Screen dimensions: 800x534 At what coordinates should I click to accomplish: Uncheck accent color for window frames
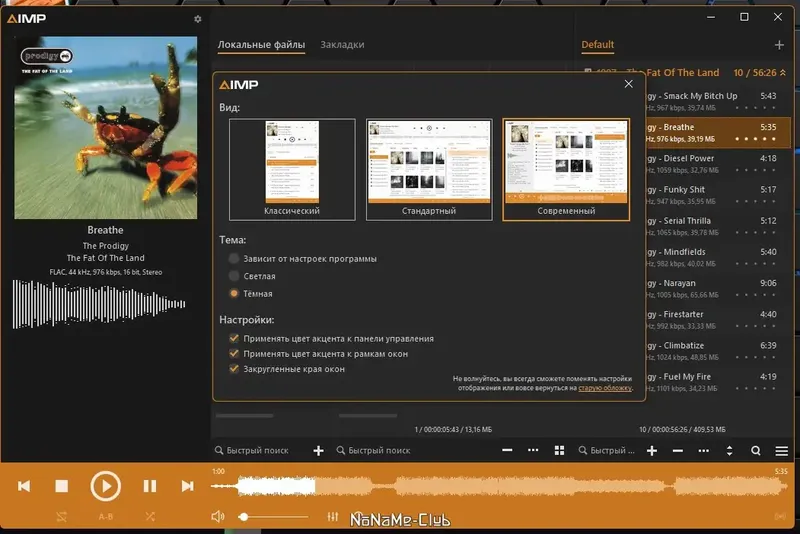coord(234,353)
